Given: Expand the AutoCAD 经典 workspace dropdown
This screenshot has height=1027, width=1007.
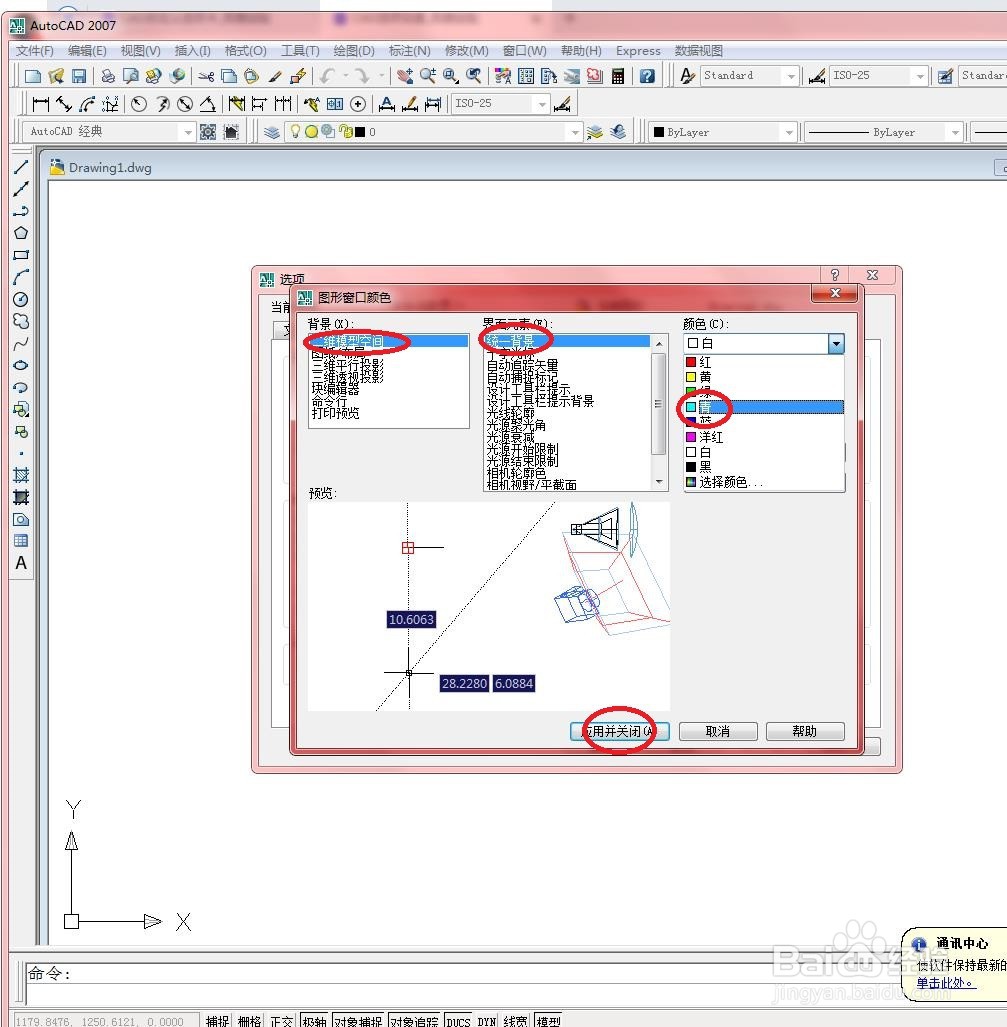Looking at the screenshot, I should pos(188,132).
